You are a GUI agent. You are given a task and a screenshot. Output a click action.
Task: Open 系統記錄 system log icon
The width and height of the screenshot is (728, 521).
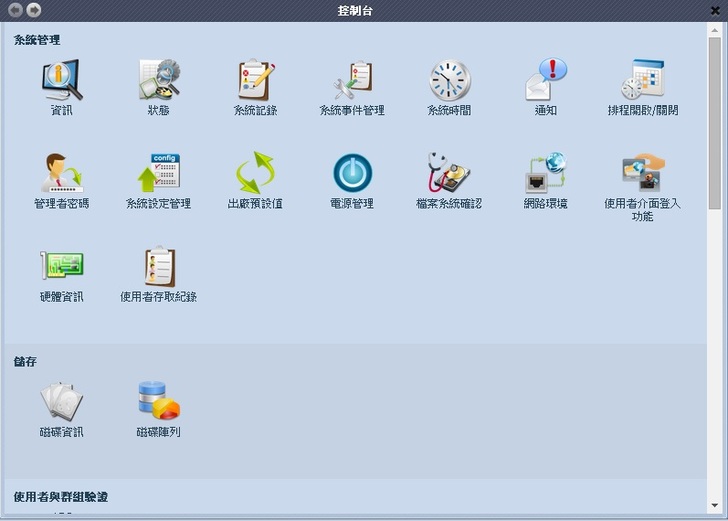pos(256,80)
